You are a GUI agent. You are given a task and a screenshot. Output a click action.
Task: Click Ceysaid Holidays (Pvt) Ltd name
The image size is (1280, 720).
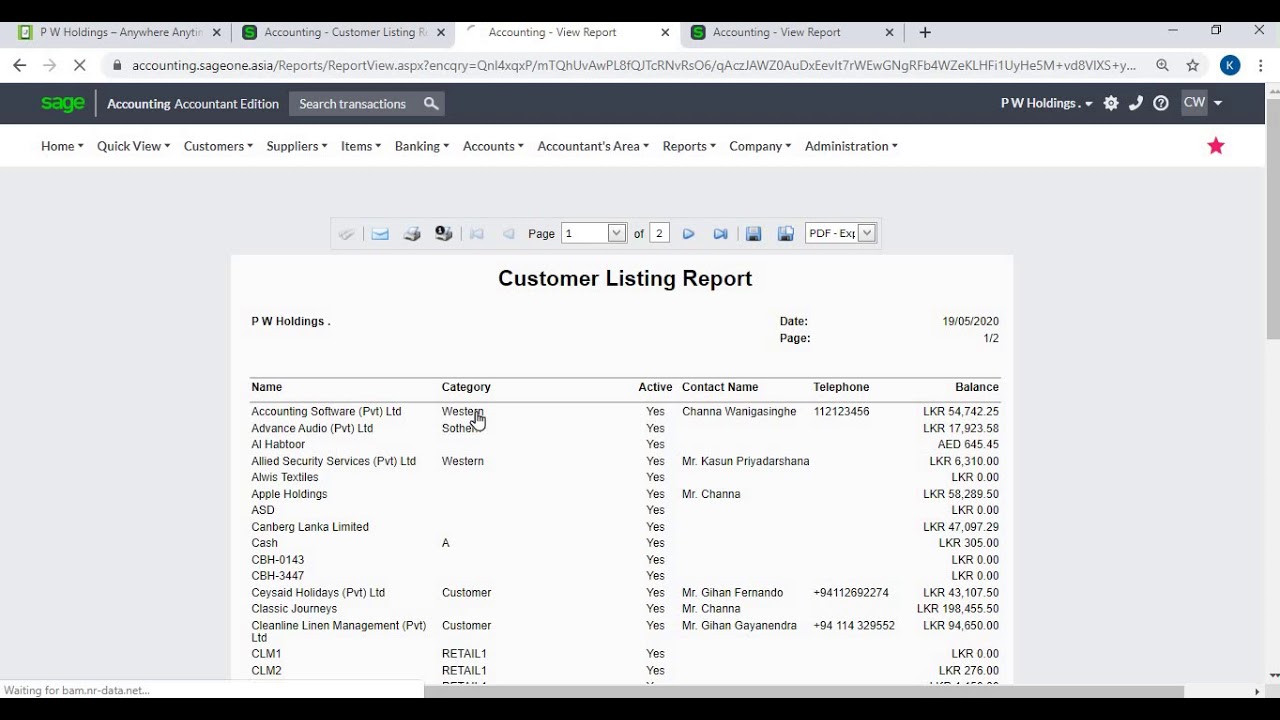pos(318,593)
